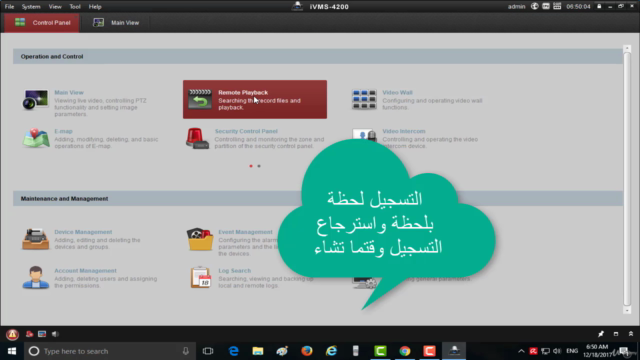This screenshot has width=640, height=360.
Task: Click the Main View link text
Action: click(69, 93)
